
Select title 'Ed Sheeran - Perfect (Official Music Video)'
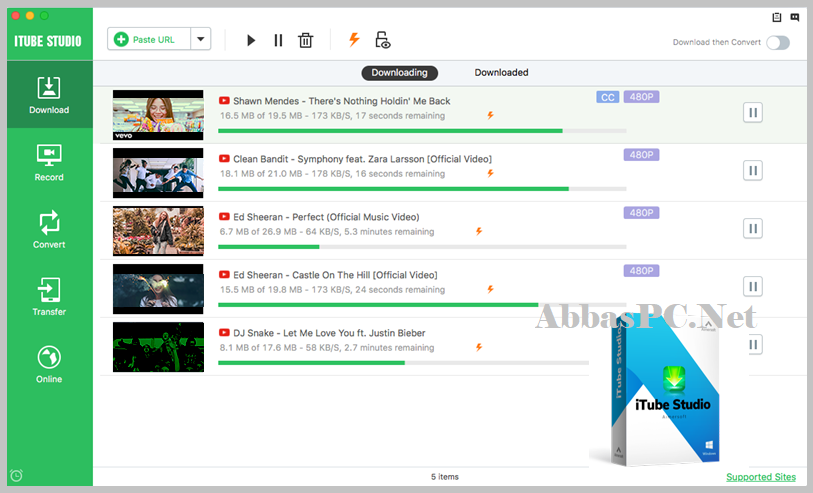click(326, 217)
